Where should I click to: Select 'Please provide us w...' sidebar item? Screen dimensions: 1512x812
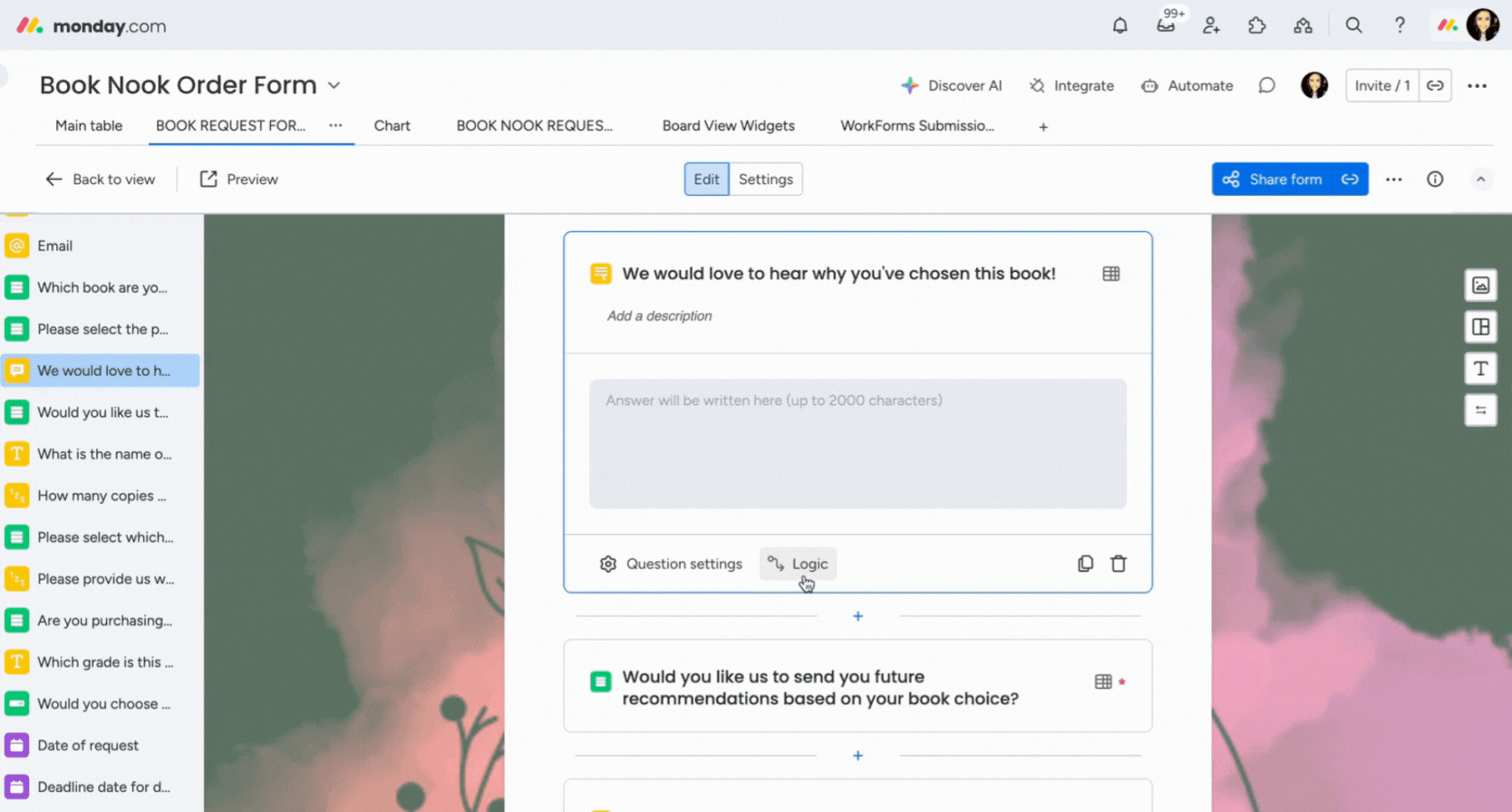[x=100, y=579]
